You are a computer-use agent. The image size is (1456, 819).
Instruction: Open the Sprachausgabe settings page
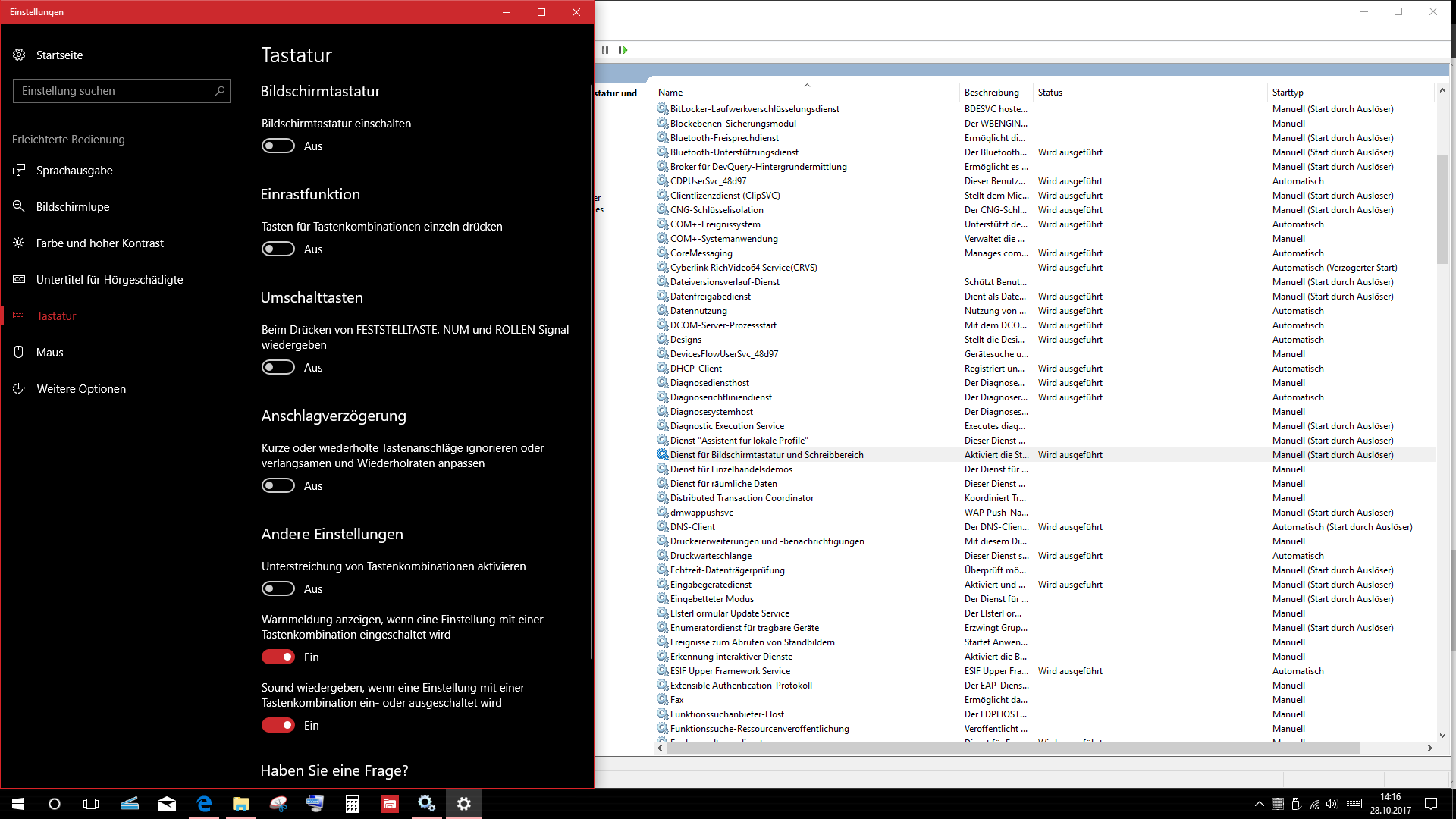[x=74, y=170]
